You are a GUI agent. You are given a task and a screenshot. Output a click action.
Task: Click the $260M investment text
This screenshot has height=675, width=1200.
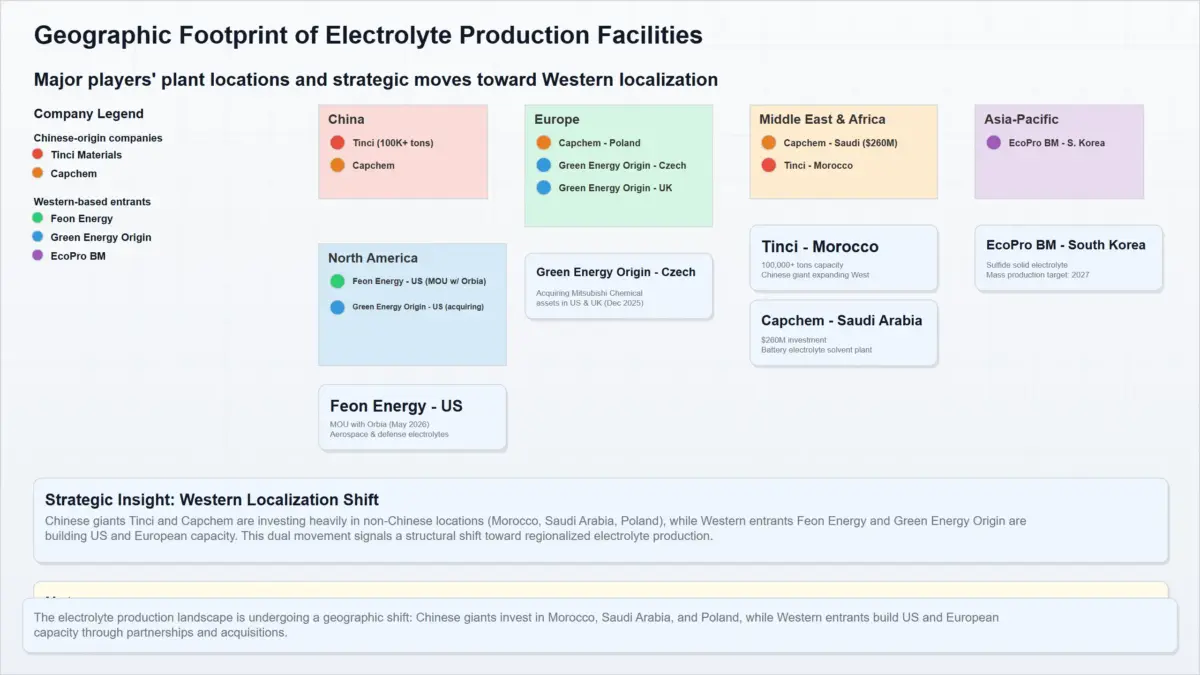(x=794, y=340)
